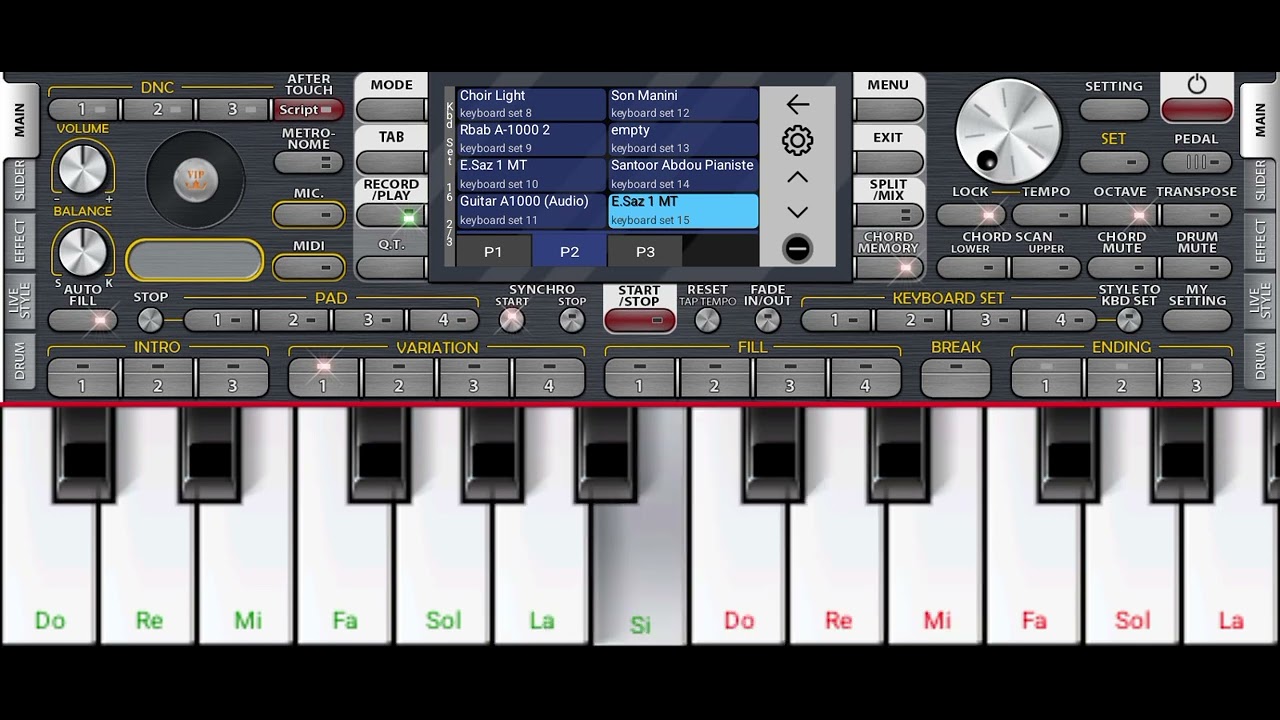Toggle the After Touch Script button

(x=308, y=110)
